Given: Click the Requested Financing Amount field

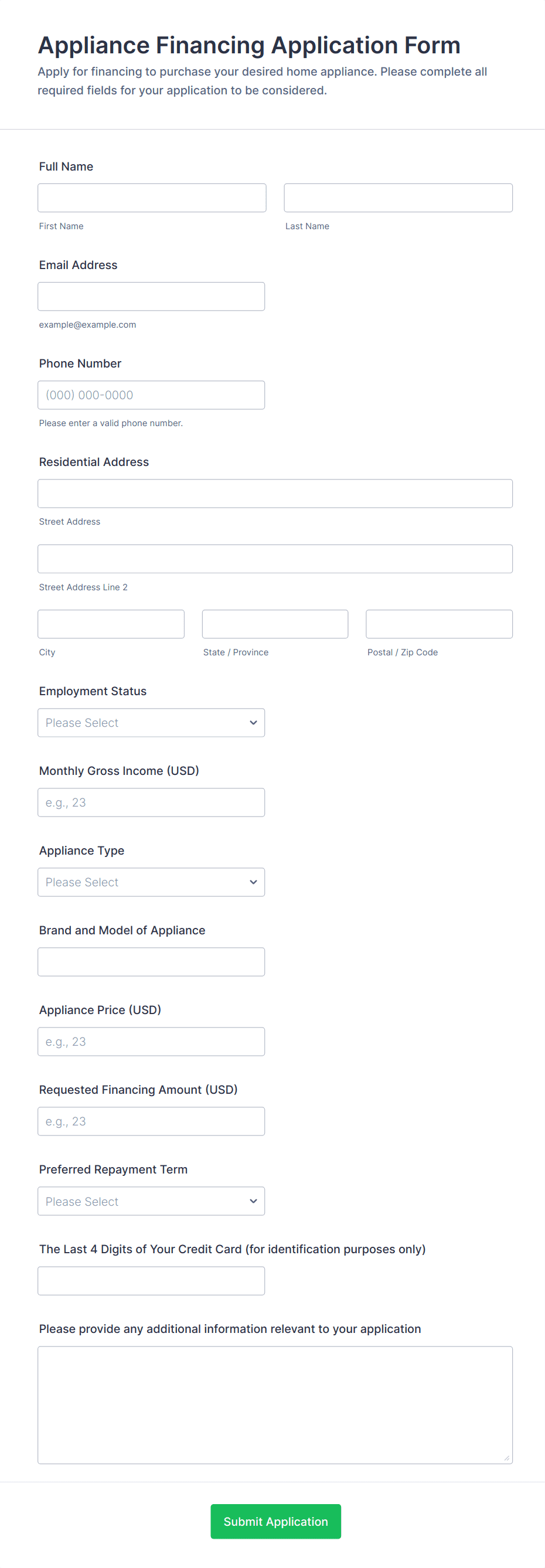Looking at the screenshot, I should click(151, 1121).
